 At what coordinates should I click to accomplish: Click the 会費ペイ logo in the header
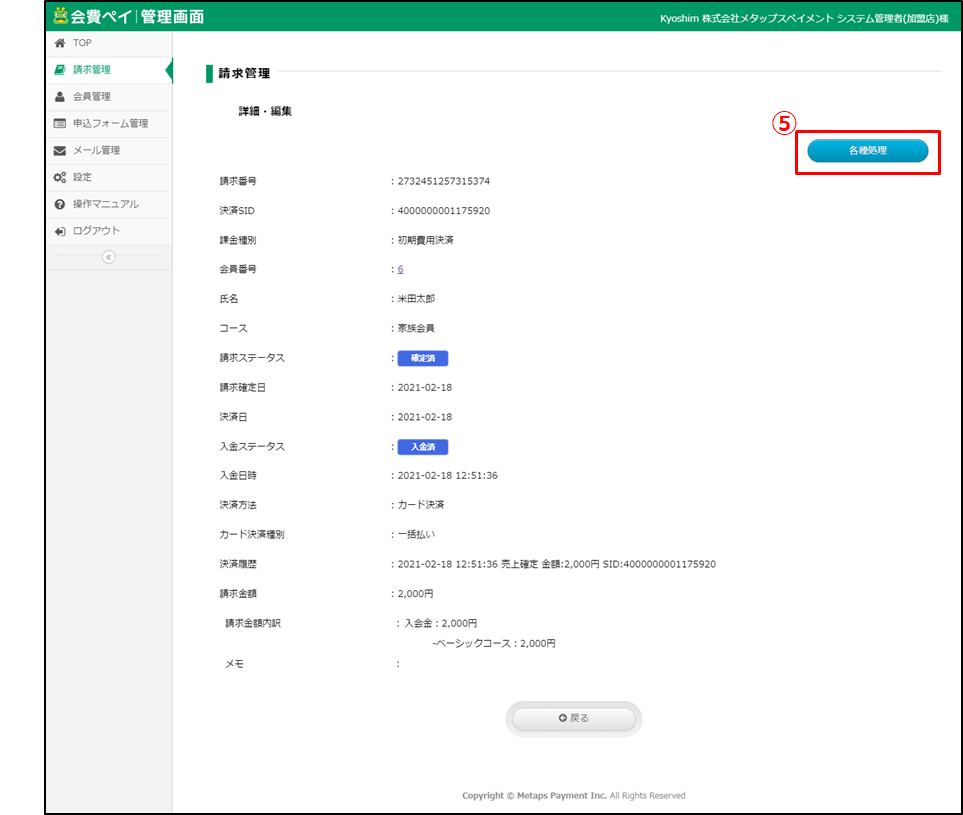pyautogui.click(x=128, y=16)
